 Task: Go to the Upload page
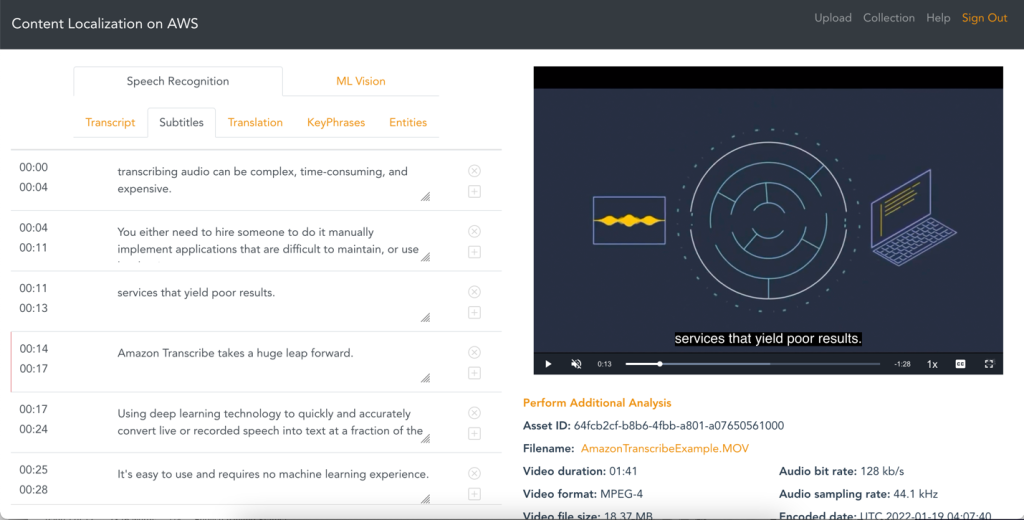833,18
